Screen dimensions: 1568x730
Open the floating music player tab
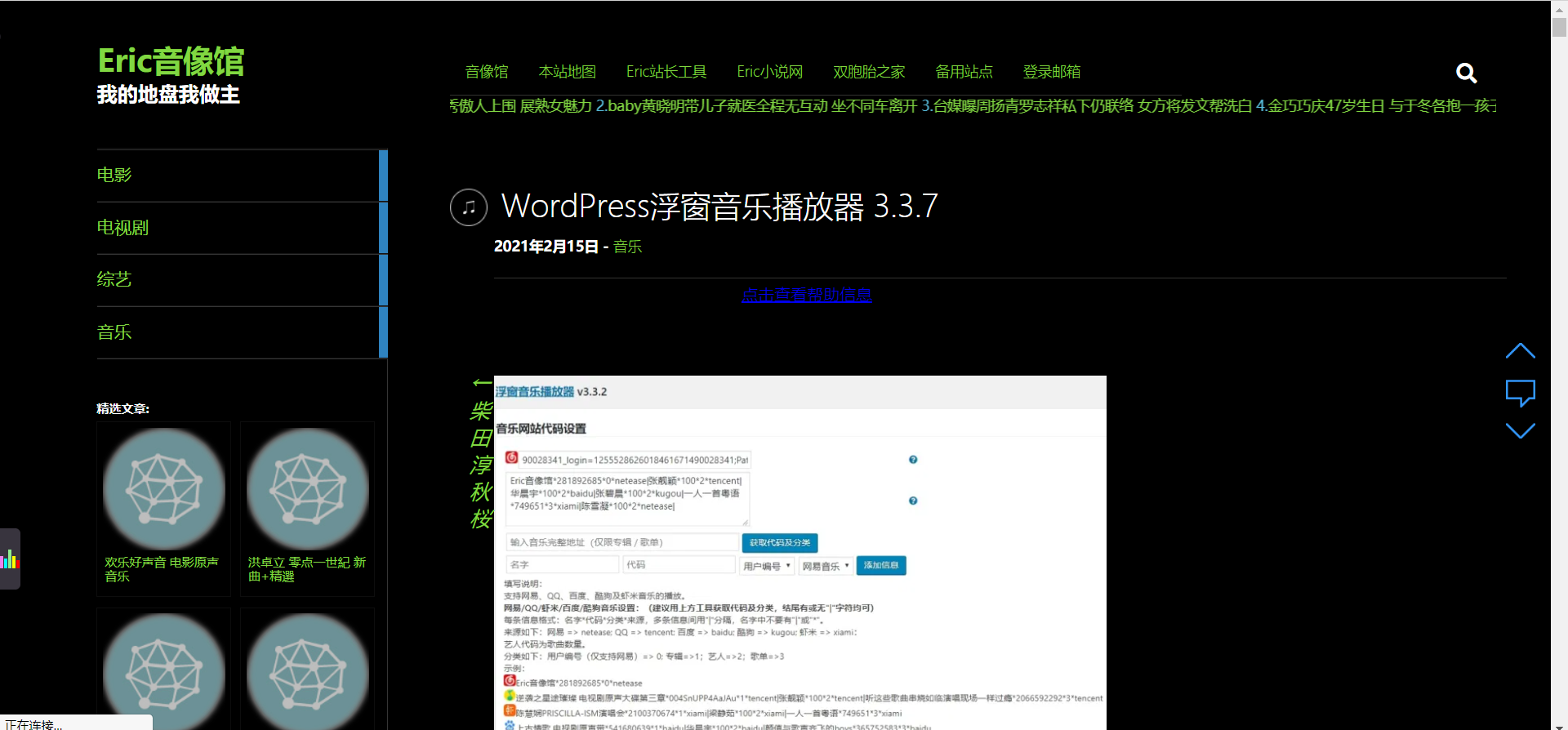coord(10,559)
